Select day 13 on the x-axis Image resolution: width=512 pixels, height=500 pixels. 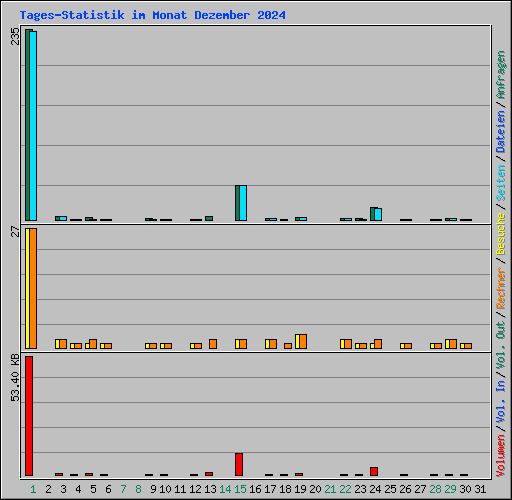(210, 489)
